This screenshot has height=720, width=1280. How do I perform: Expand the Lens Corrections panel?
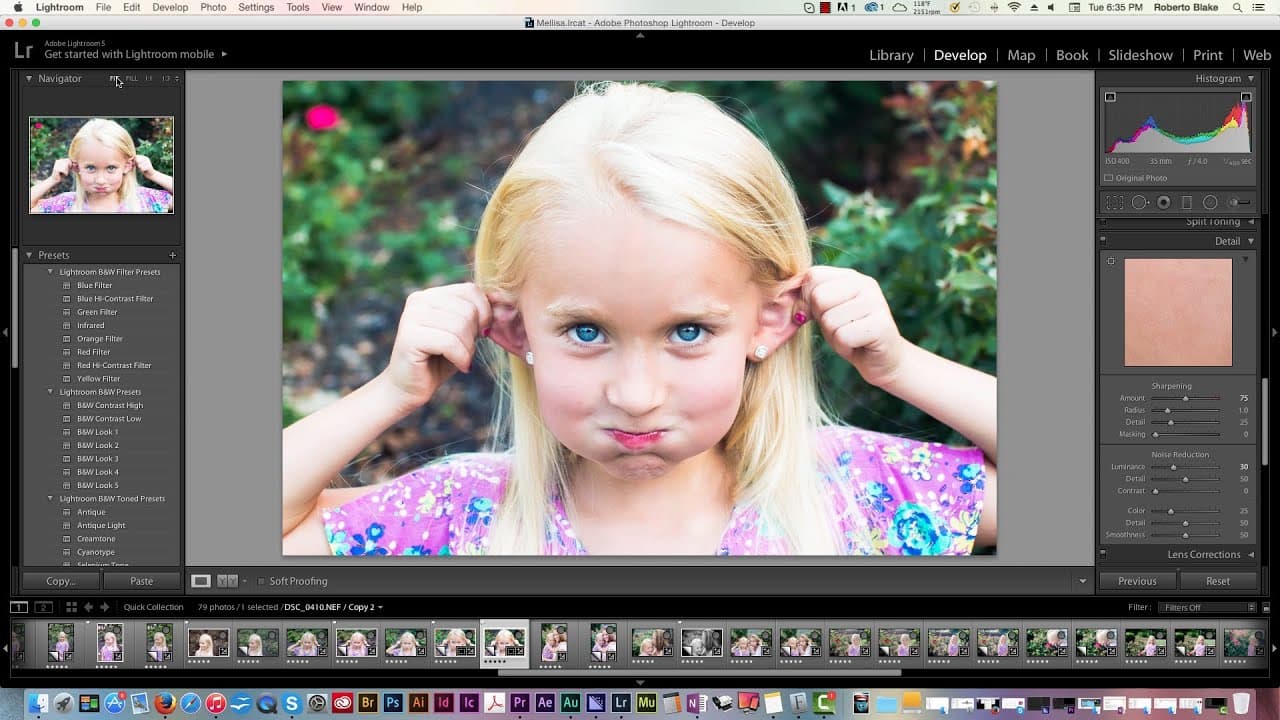click(x=1250, y=554)
